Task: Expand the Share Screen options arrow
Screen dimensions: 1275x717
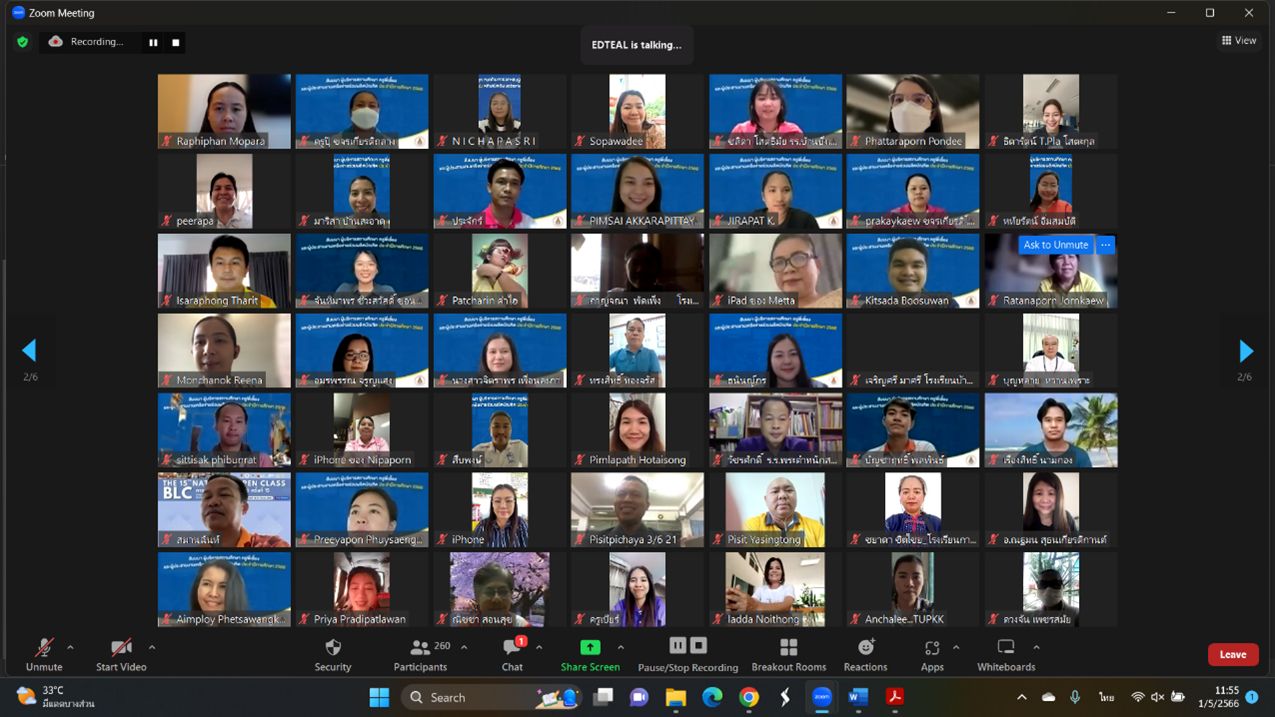Action: click(x=621, y=648)
